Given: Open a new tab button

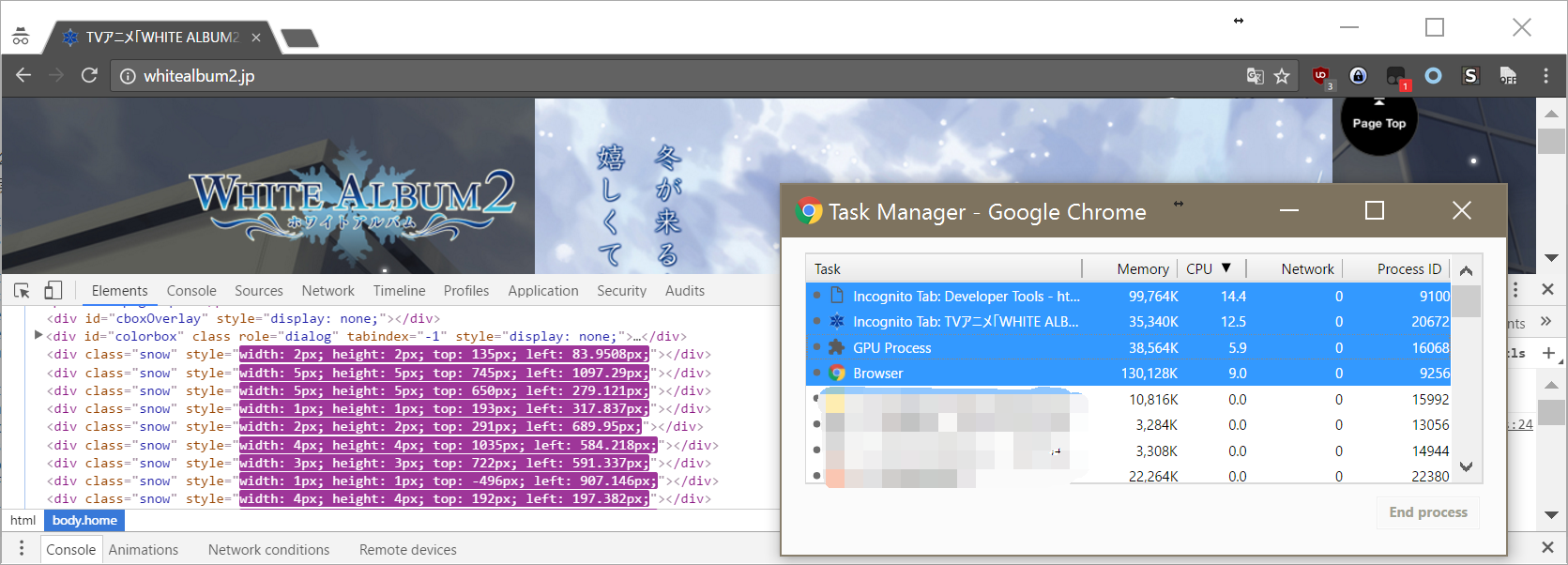Looking at the screenshot, I should point(299,38).
